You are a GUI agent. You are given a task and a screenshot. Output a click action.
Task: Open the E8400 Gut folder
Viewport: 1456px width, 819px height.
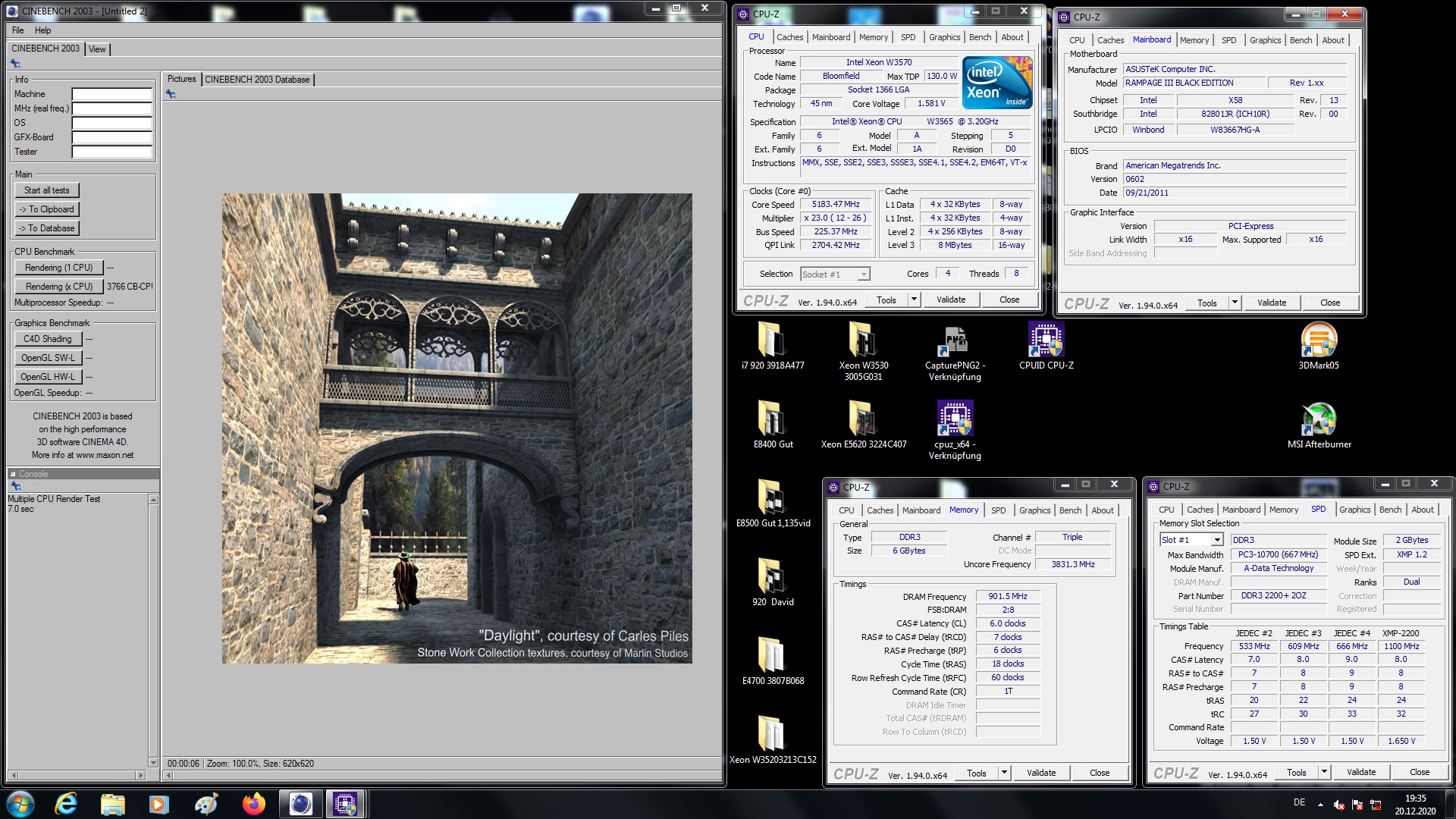coord(772,419)
